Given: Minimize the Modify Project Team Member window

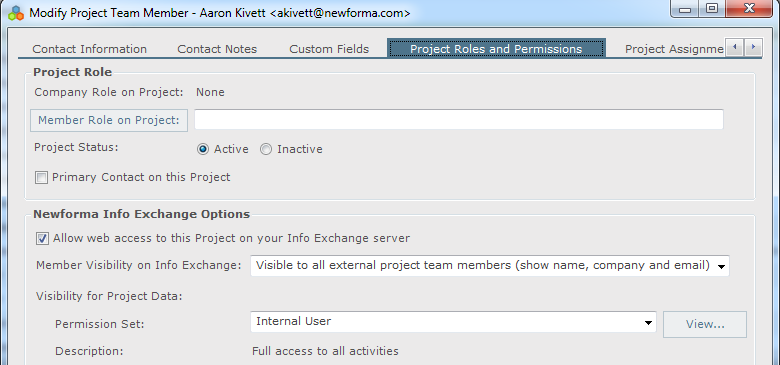Looking at the screenshot, I should tap(684, 8).
